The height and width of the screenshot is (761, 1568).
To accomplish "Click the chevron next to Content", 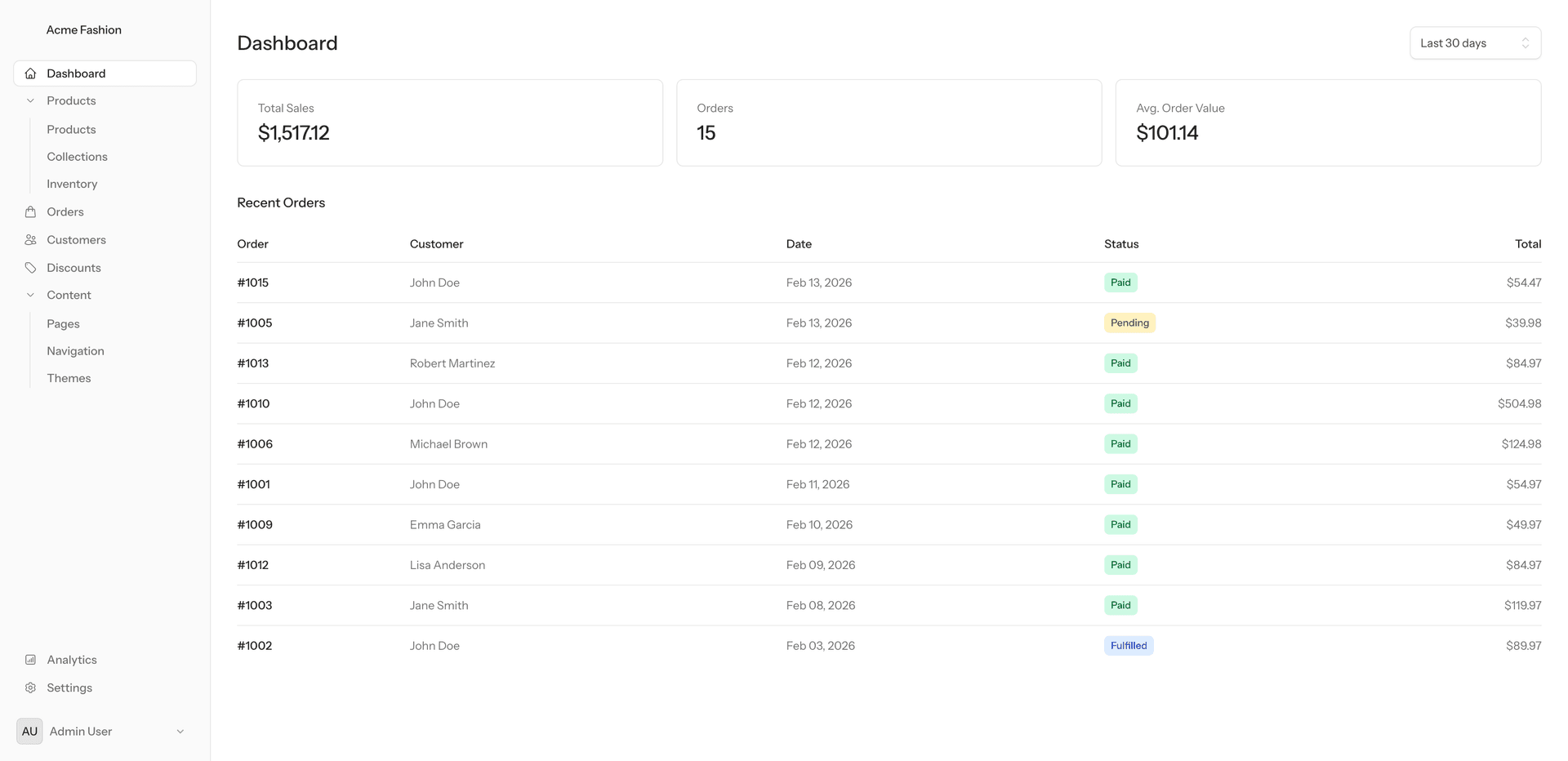I will pyautogui.click(x=30, y=295).
